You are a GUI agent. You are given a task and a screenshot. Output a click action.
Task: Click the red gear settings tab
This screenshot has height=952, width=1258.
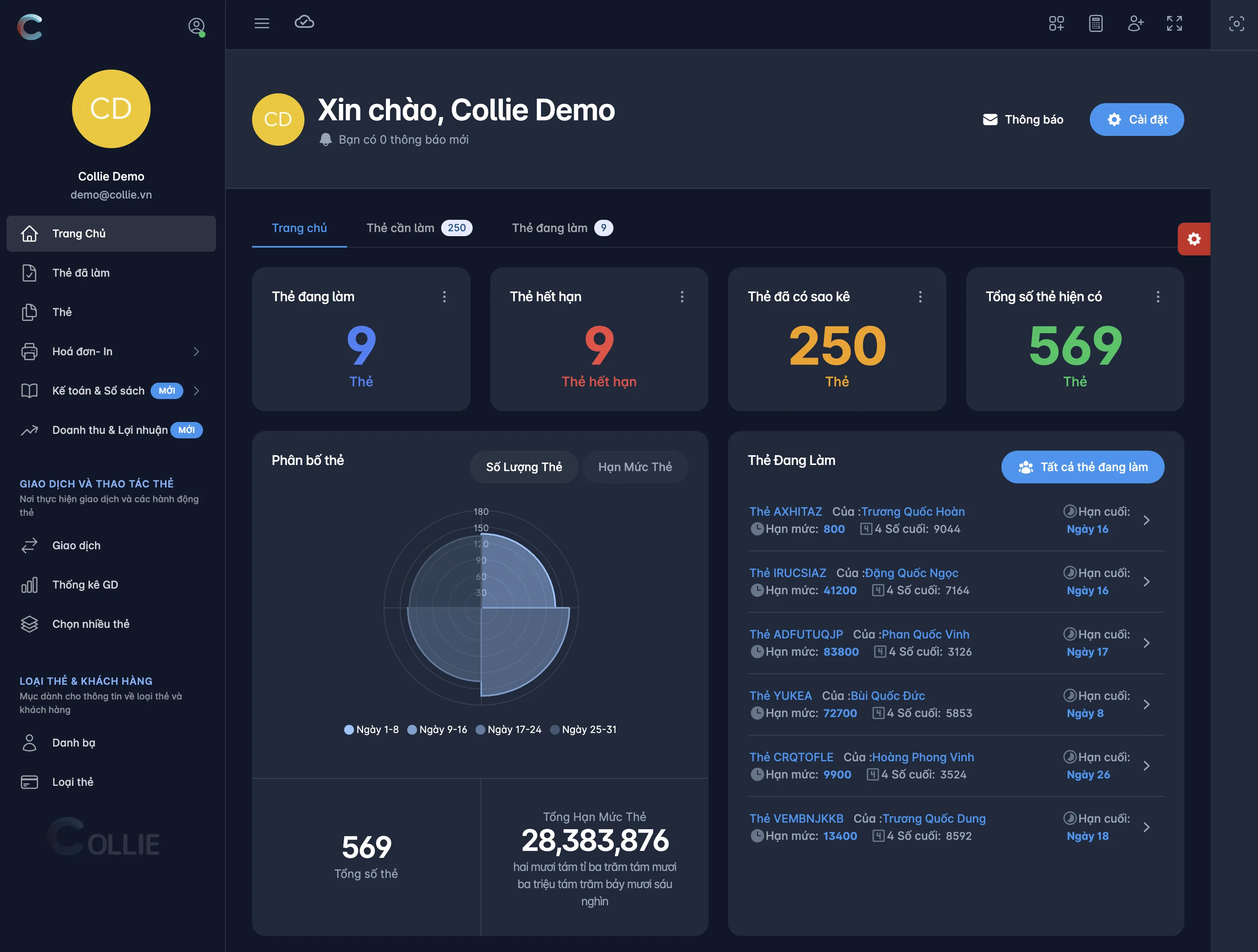pos(1194,239)
